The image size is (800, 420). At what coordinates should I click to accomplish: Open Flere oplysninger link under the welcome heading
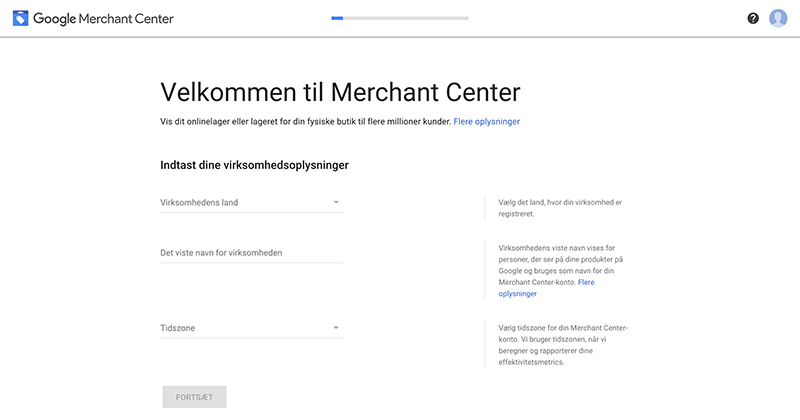(487, 121)
